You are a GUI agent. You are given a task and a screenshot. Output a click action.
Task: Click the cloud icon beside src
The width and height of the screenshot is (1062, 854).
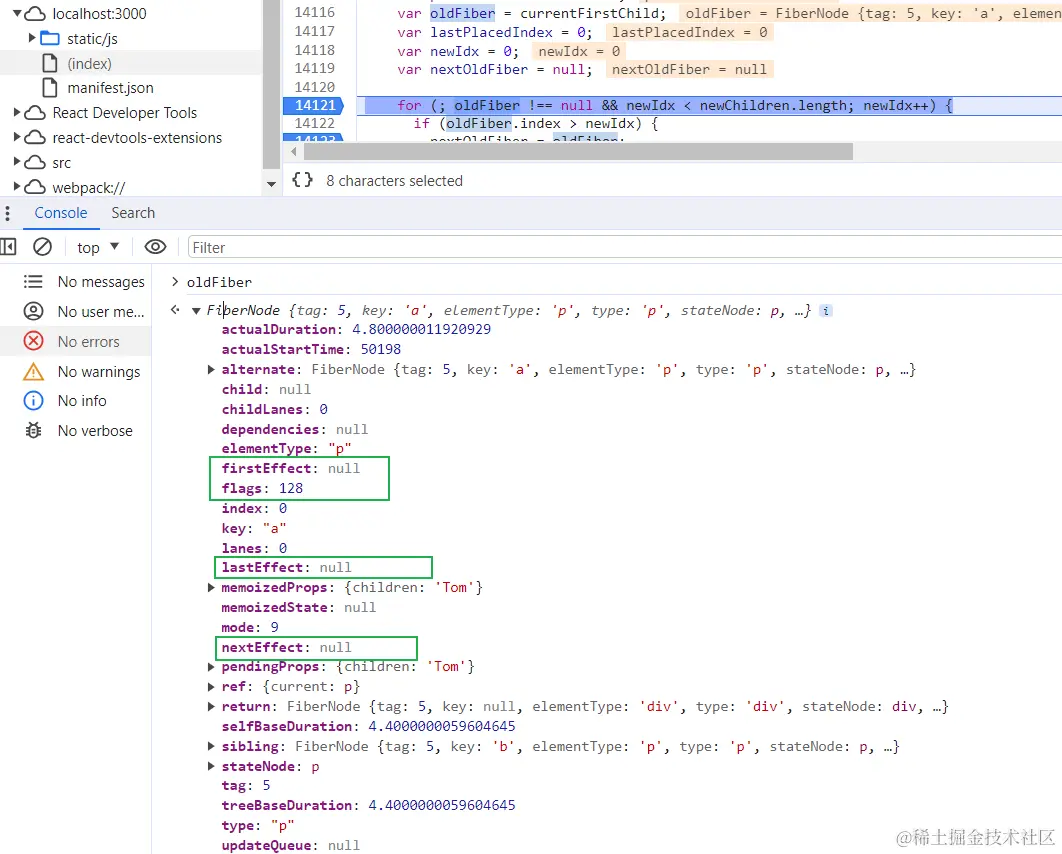pos(35,162)
